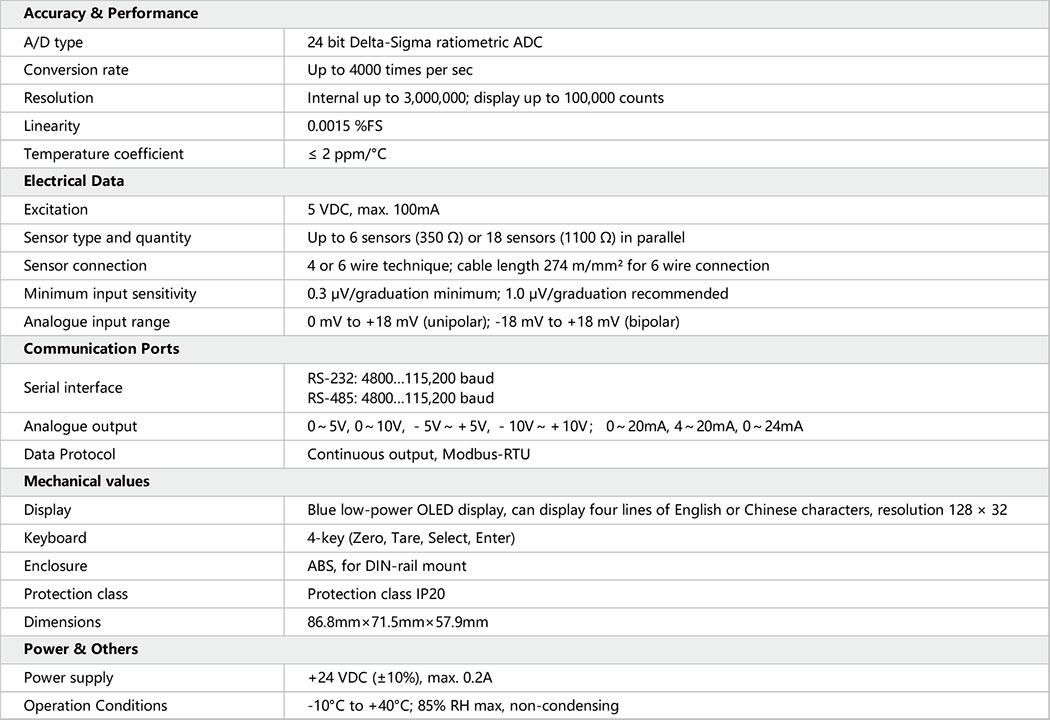
Task: Click the Sensor type and quantity label
Action: tap(107, 238)
